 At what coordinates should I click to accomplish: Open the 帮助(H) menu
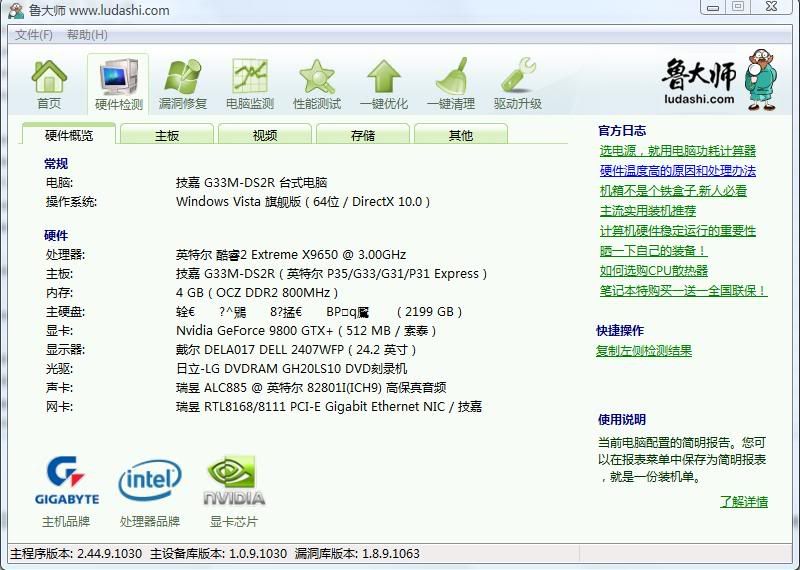tap(87, 35)
